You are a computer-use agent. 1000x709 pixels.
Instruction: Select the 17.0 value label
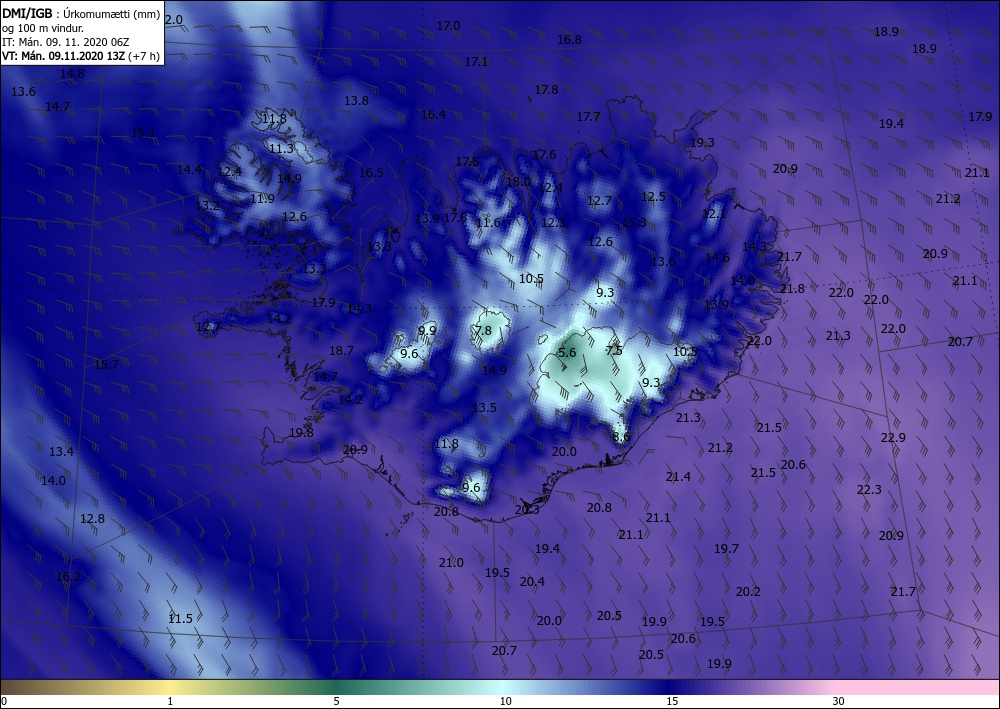[x=448, y=26]
